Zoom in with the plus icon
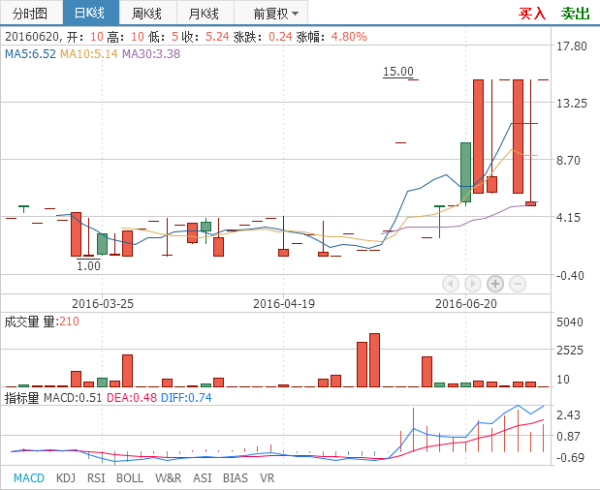Screen dimensions: 600x490 (495, 284)
